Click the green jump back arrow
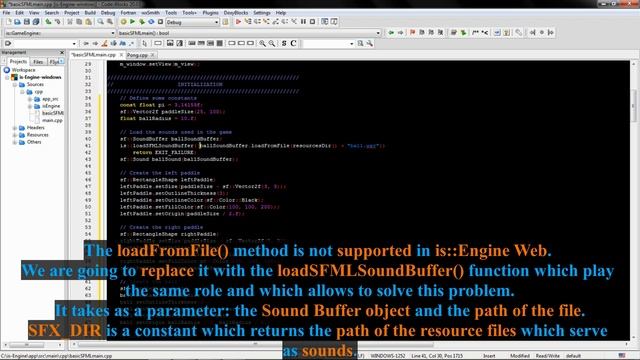This screenshot has height=360, width=640. coord(391,33)
